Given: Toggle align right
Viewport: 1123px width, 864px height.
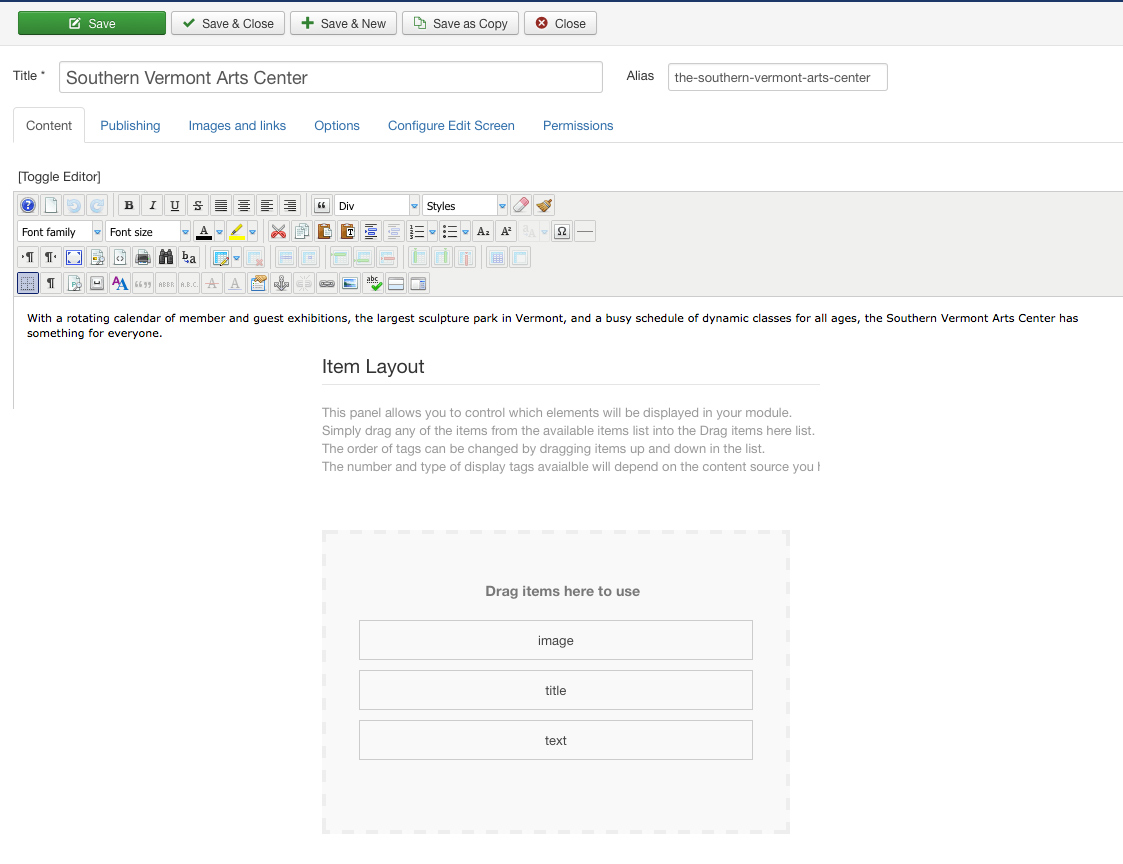Looking at the screenshot, I should [289, 206].
